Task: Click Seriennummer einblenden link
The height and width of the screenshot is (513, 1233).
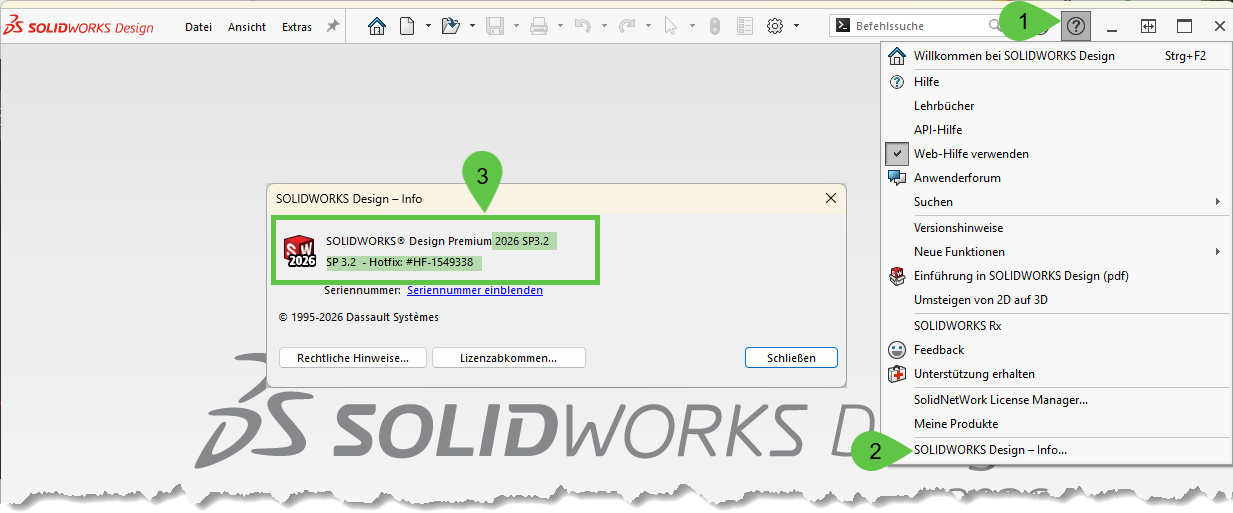Action: coord(475,291)
